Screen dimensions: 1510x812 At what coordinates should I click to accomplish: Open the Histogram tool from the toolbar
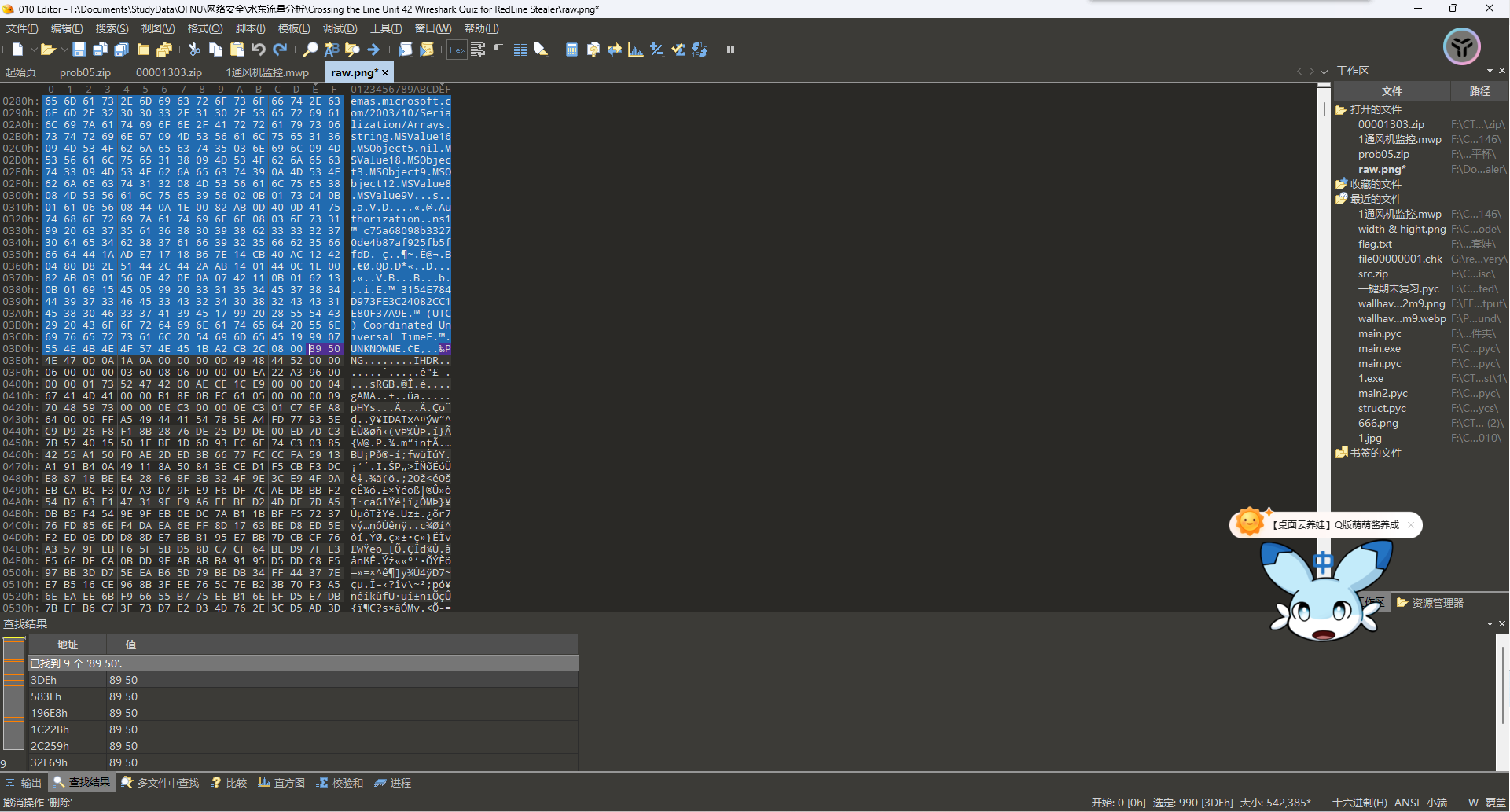point(635,49)
